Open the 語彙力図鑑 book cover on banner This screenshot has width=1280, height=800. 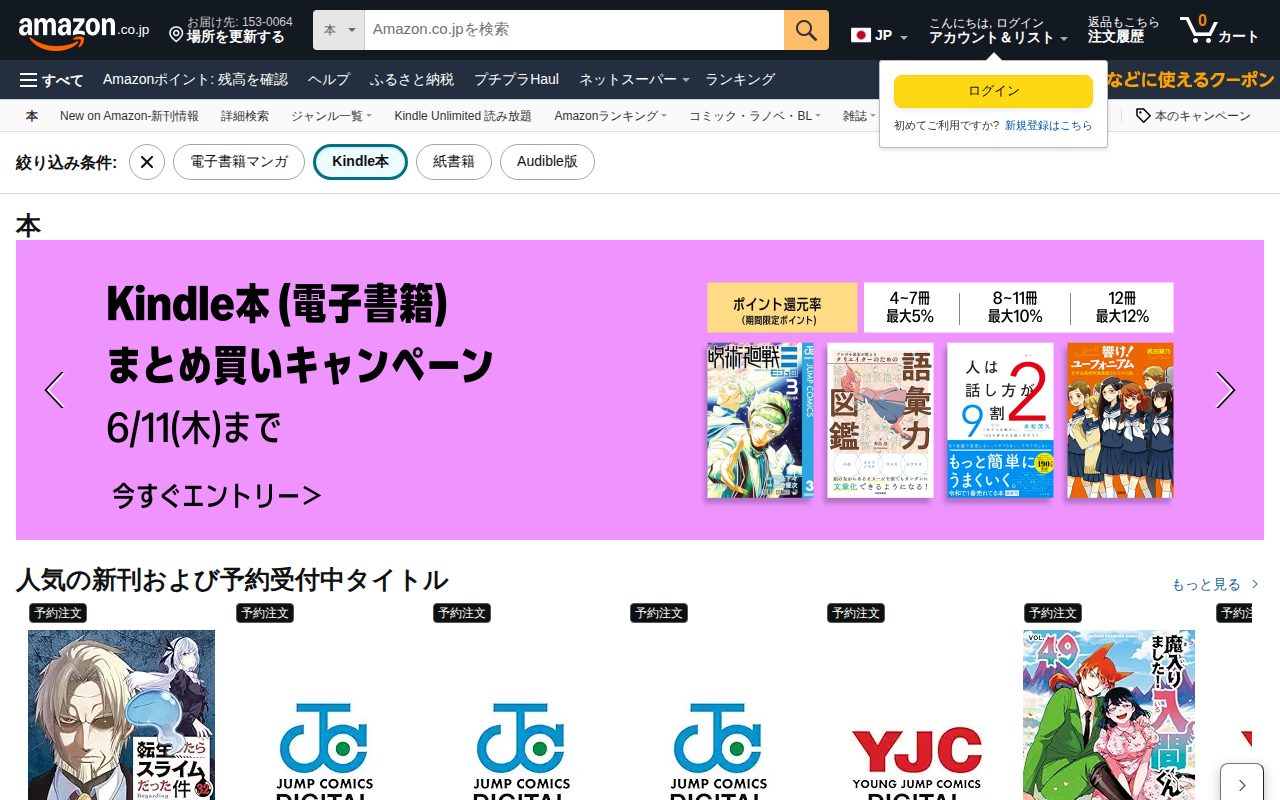click(x=880, y=420)
